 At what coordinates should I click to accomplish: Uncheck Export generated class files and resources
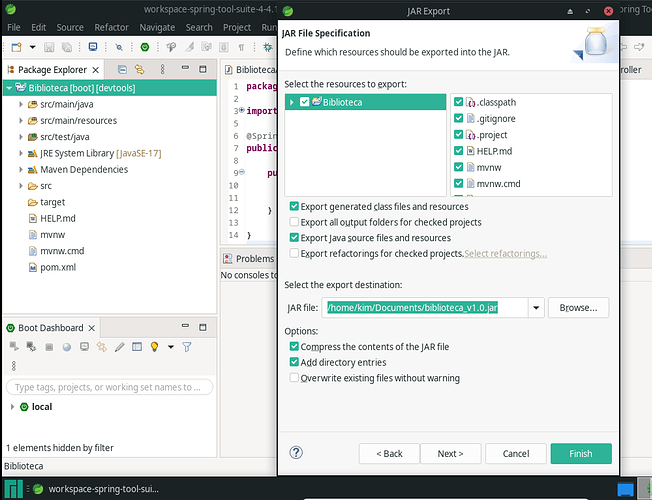click(294, 206)
